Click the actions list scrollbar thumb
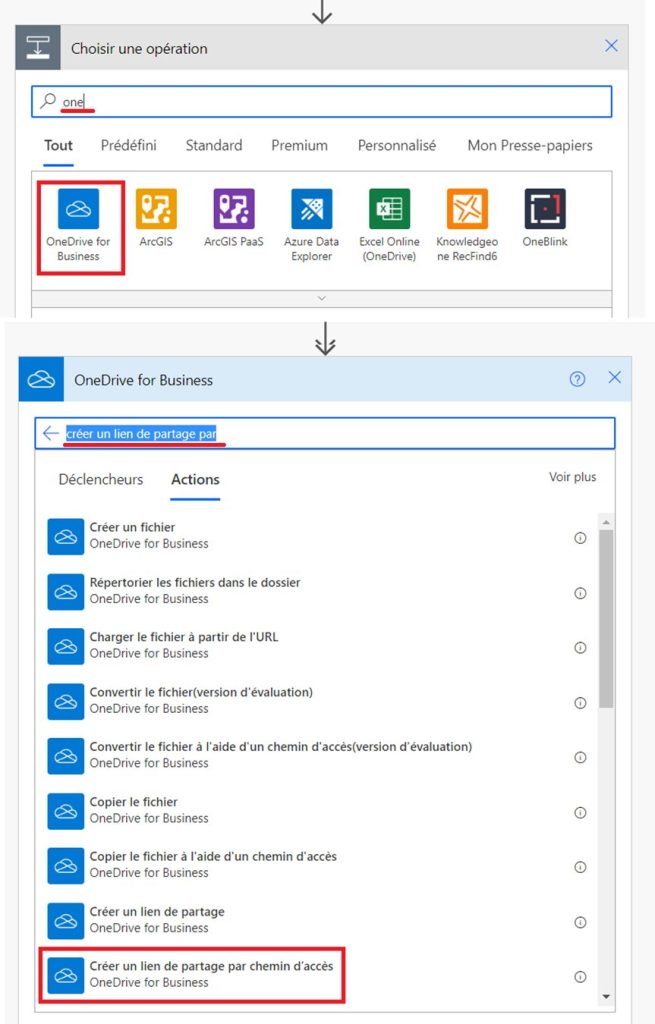The image size is (655, 1024). (x=606, y=618)
